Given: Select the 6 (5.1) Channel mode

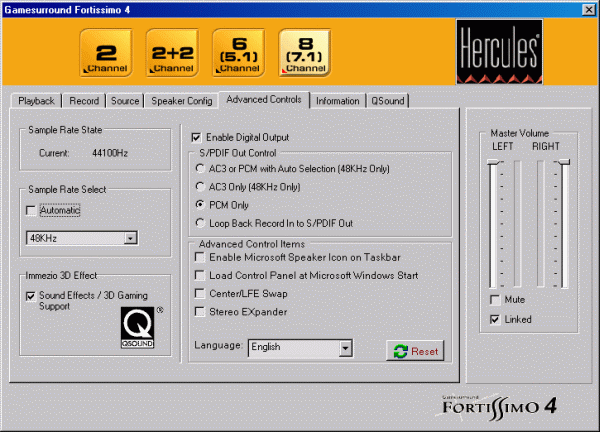Looking at the screenshot, I should (239, 53).
